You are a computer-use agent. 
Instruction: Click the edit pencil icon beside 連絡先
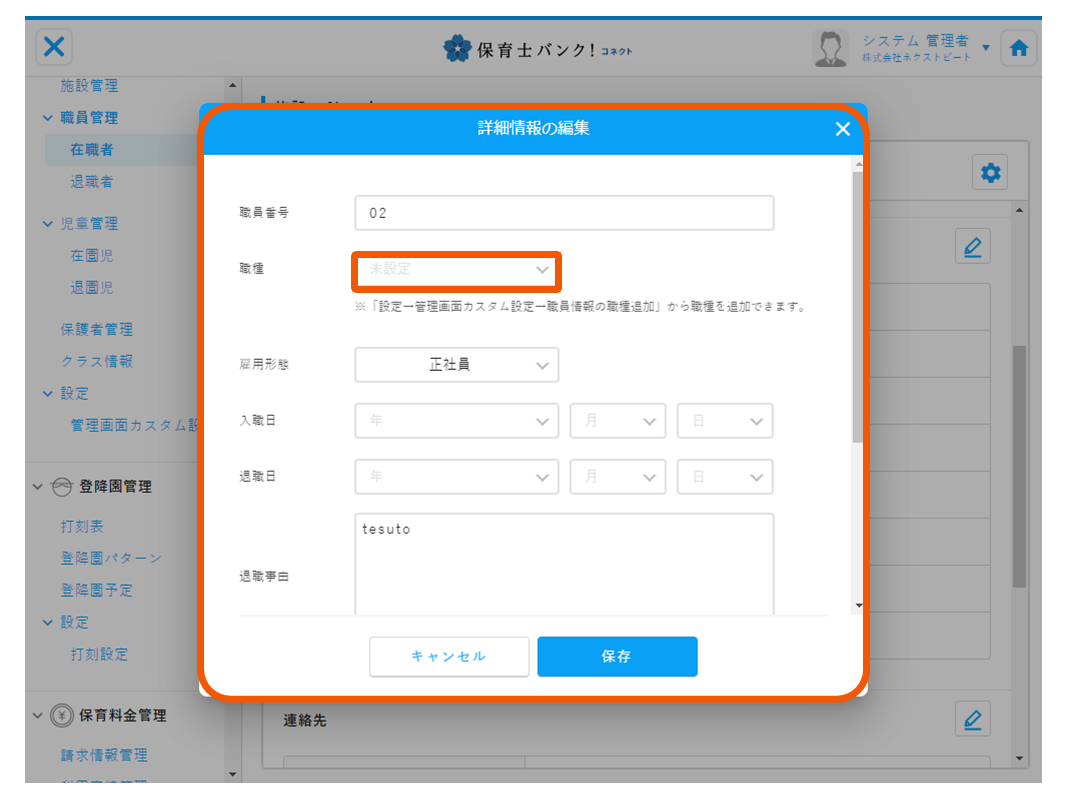972,718
